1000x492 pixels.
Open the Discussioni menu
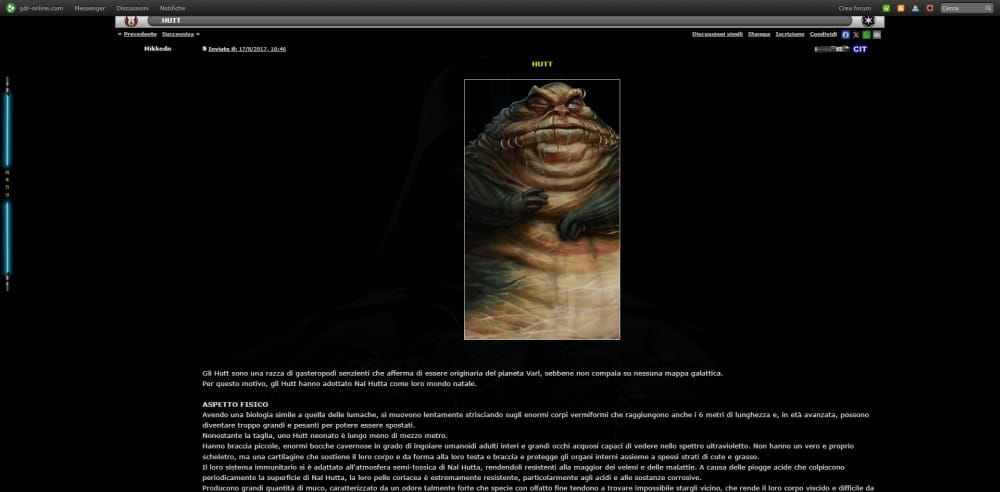pos(133,8)
